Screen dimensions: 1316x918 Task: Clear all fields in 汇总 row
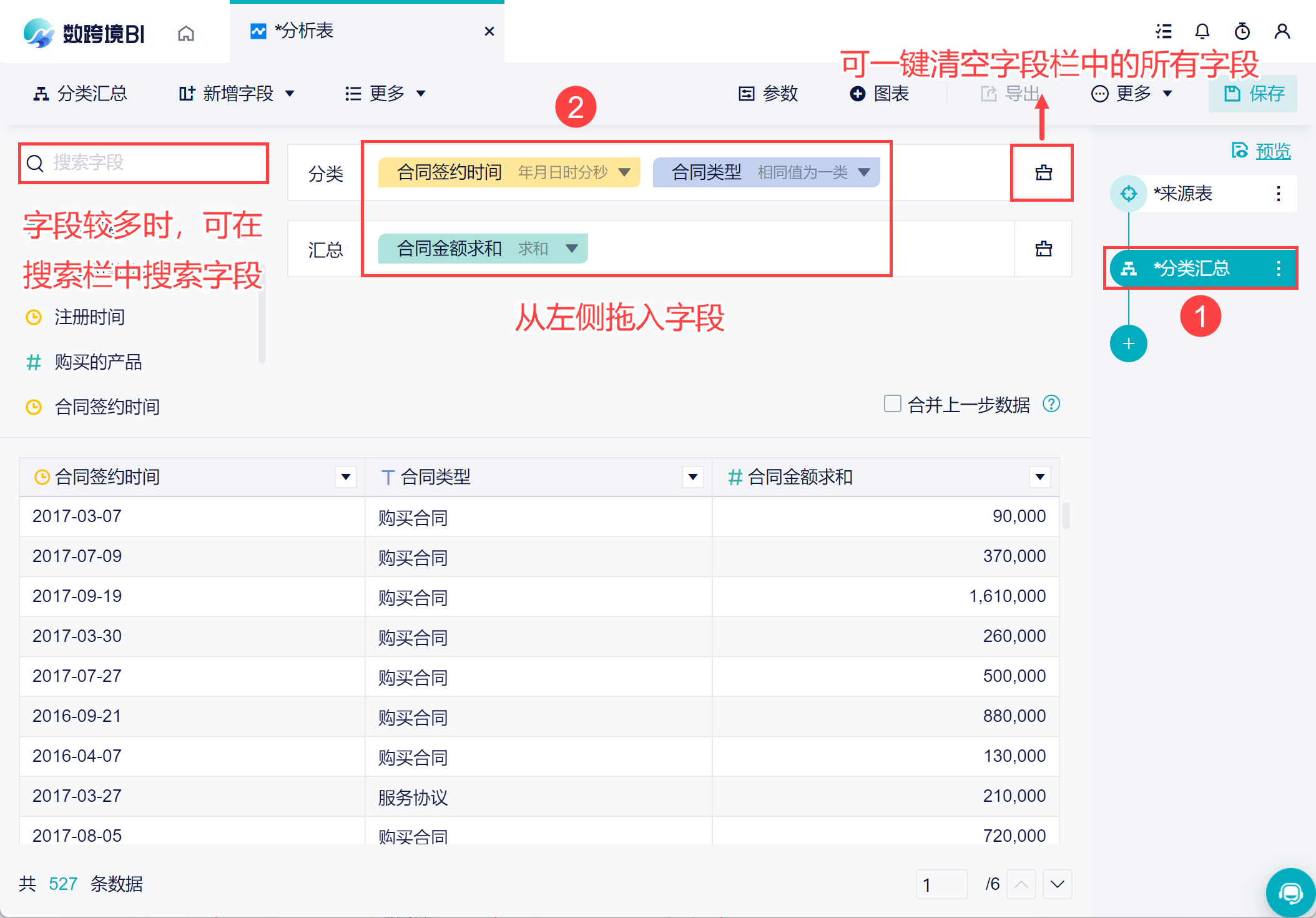(1043, 249)
